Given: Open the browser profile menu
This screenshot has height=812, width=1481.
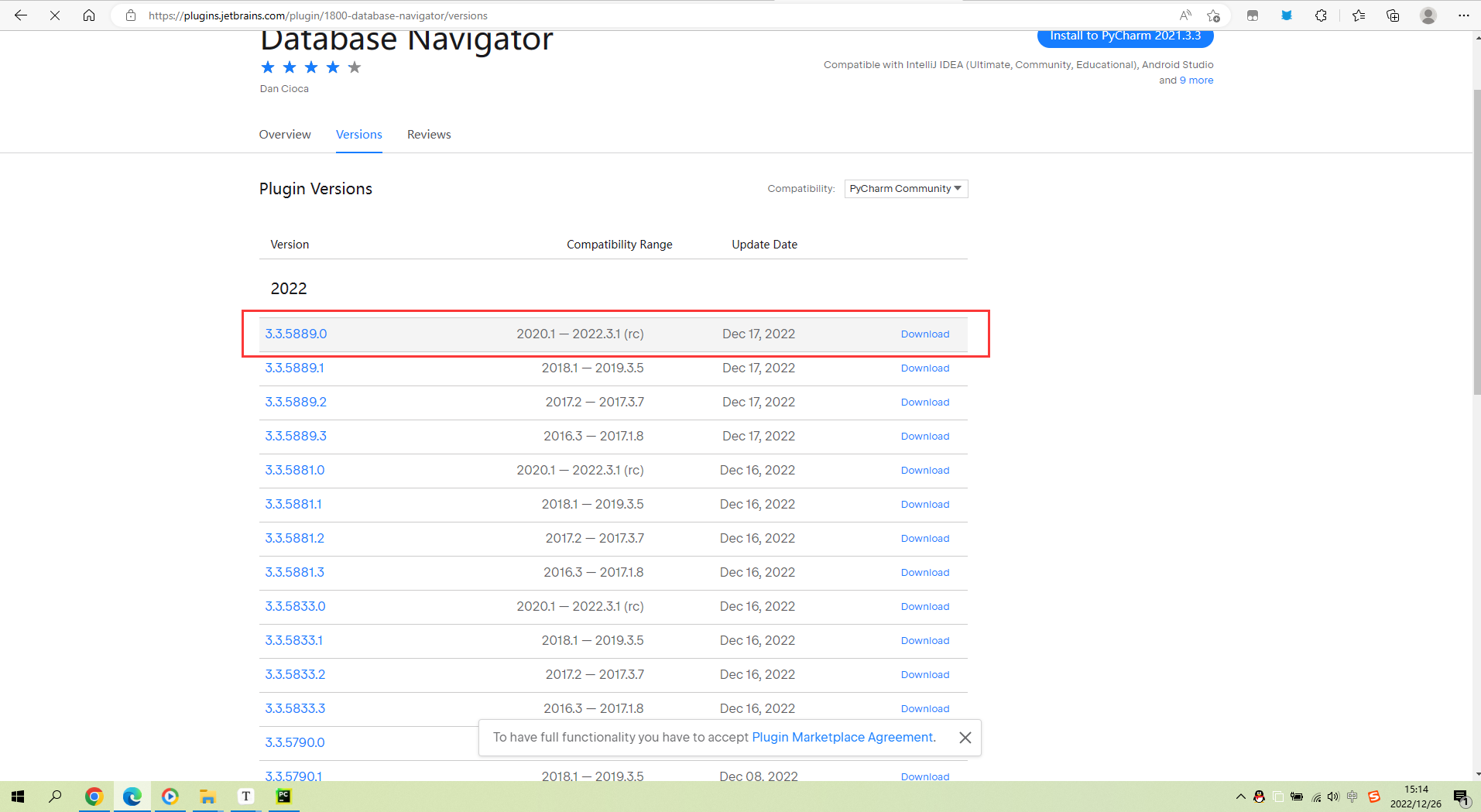Looking at the screenshot, I should coord(1428,15).
